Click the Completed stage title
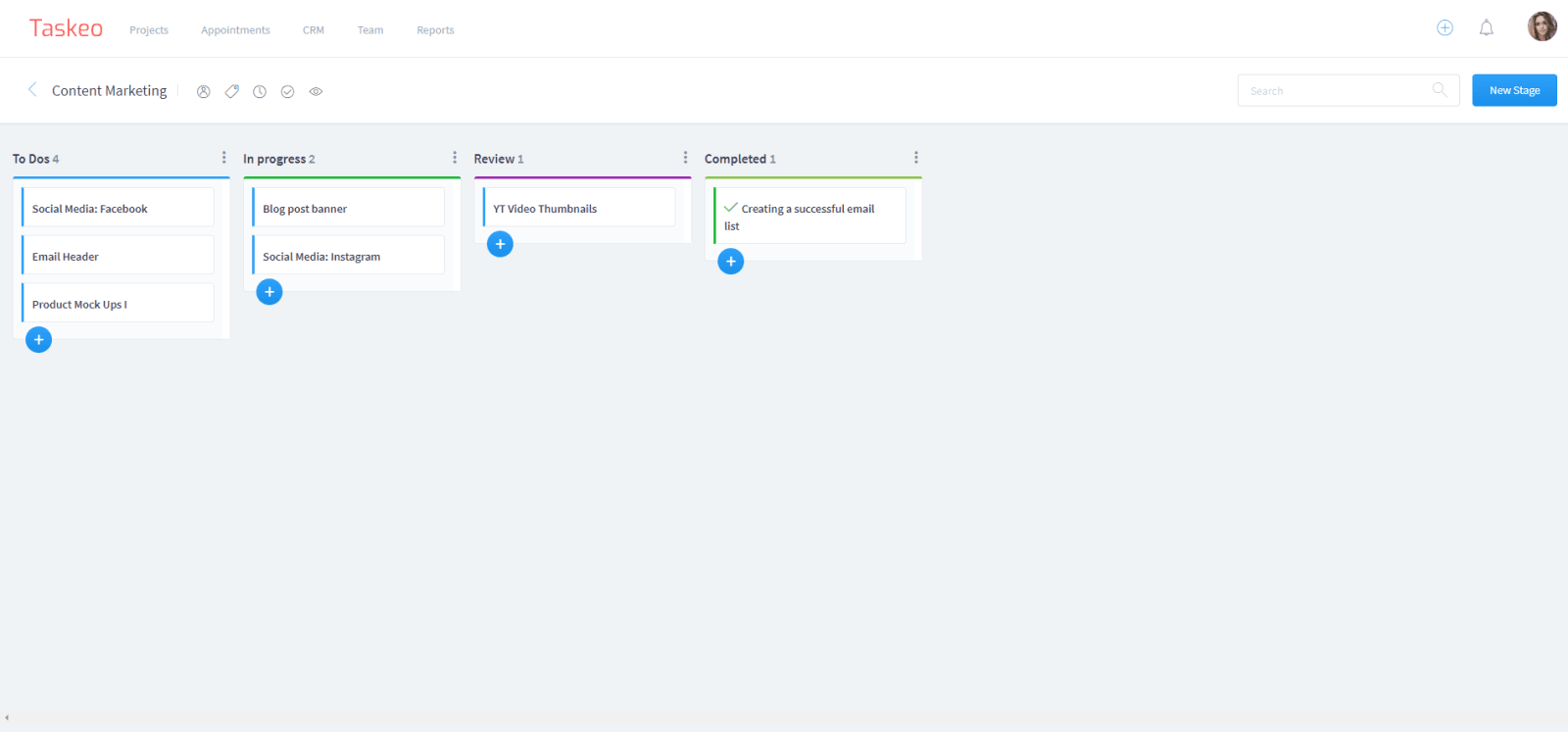 click(x=735, y=159)
